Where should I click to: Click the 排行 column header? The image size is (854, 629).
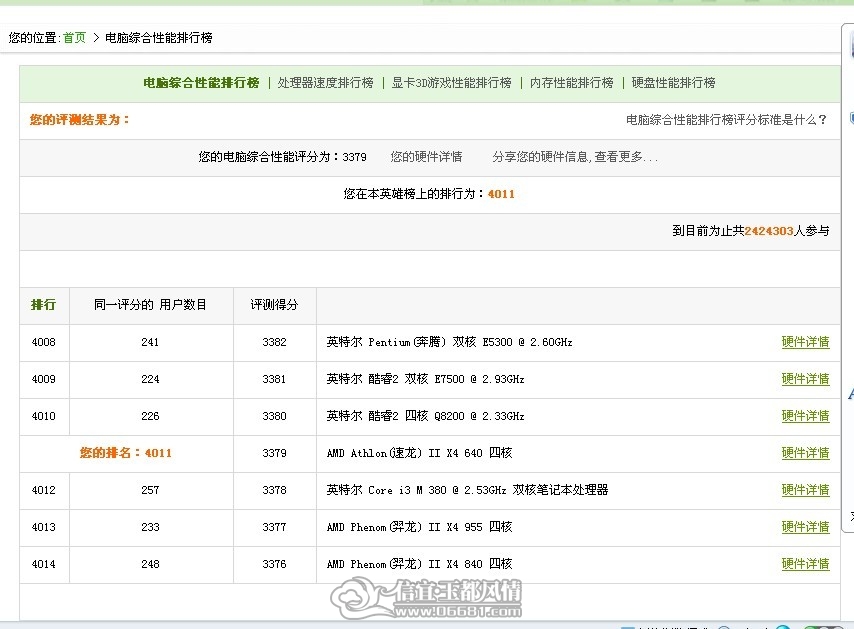click(44, 305)
